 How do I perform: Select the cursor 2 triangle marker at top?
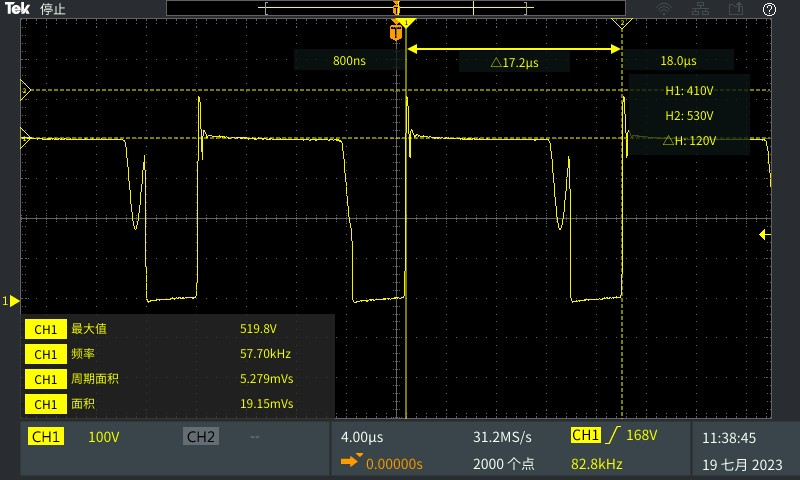tap(622, 24)
